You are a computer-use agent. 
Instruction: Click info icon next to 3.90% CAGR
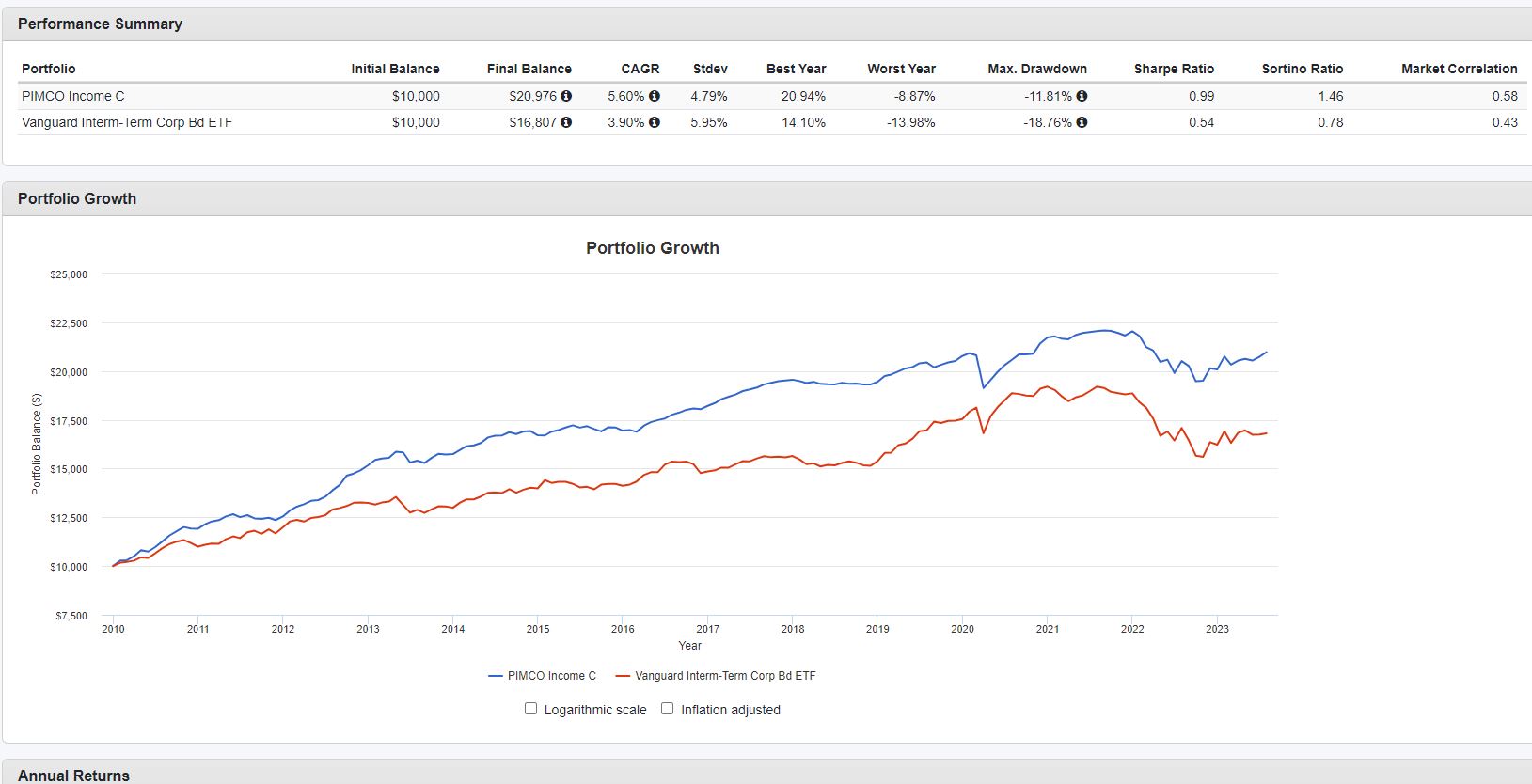coord(655,122)
